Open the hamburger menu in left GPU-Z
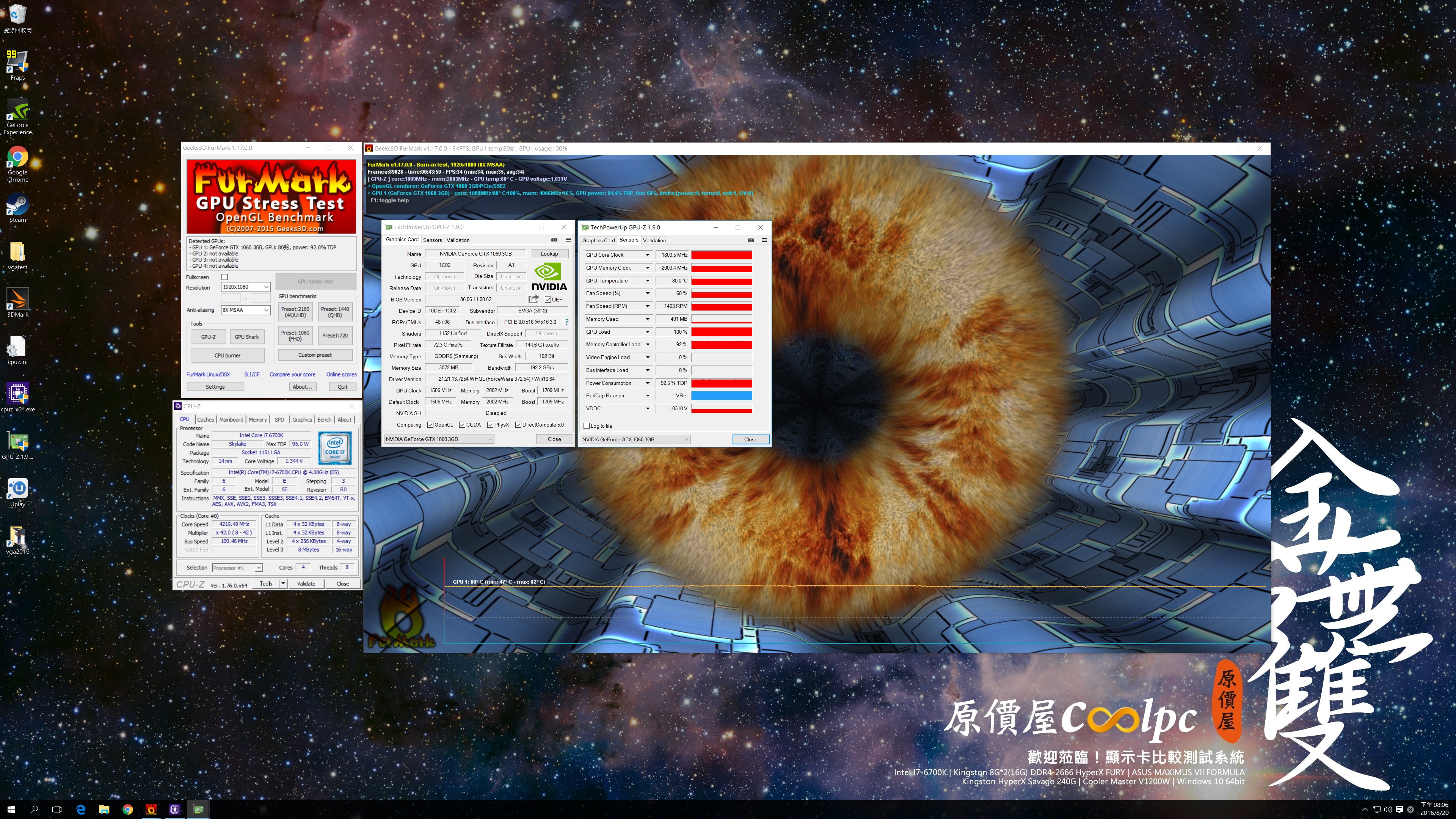This screenshot has height=819, width=1456. [x=568, y=240]
